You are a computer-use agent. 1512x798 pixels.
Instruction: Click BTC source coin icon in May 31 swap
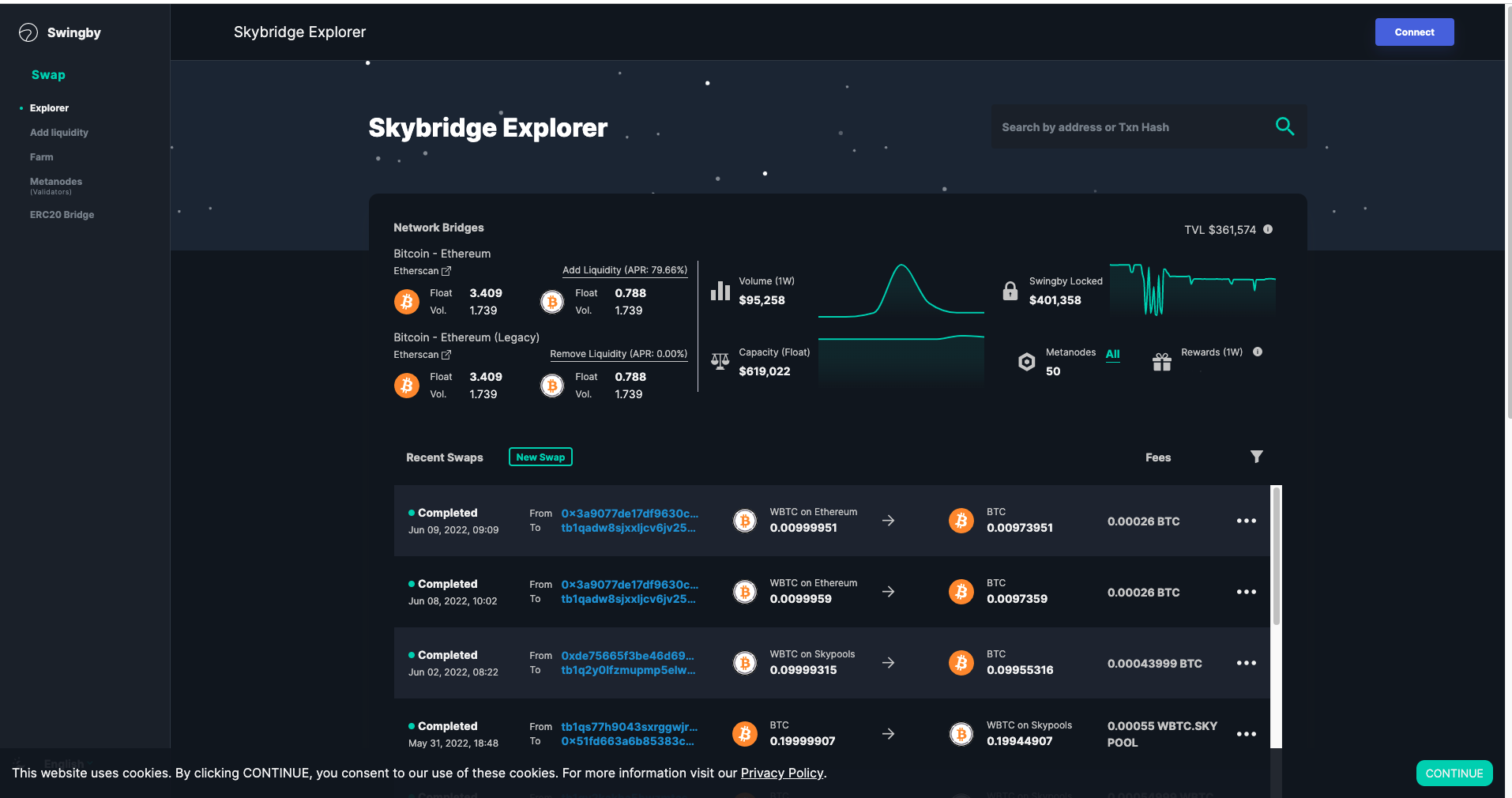tap(745, 733)
